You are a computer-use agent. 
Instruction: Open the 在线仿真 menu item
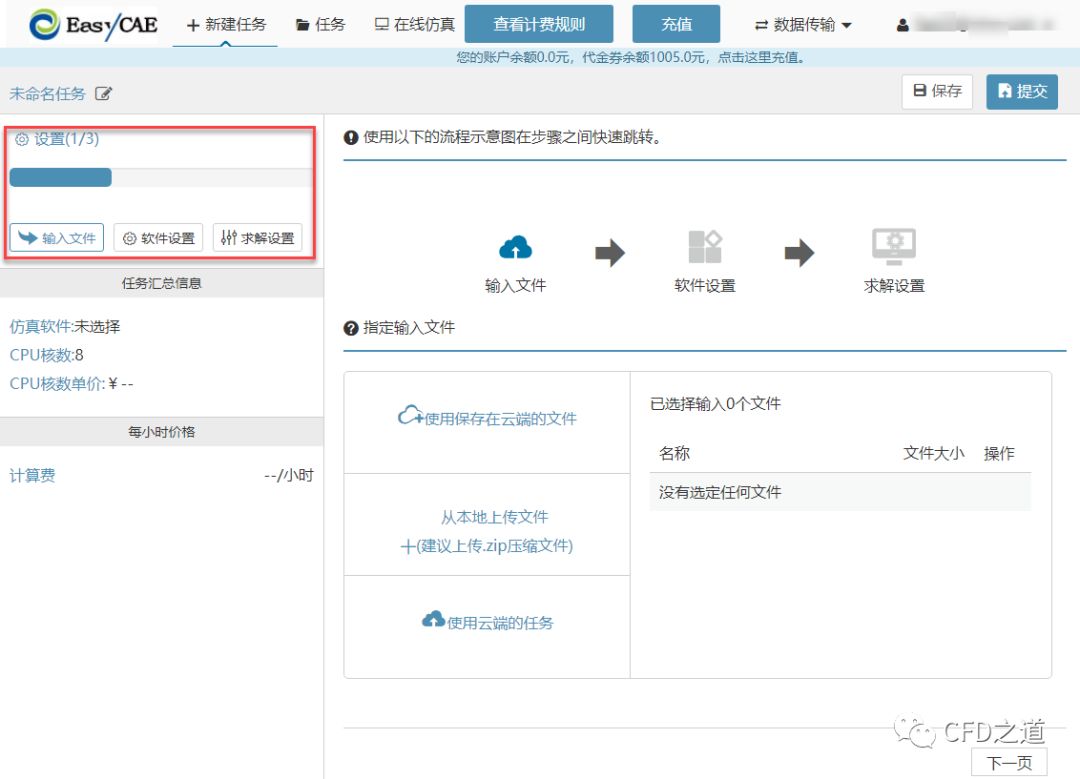tap(414, 25)
